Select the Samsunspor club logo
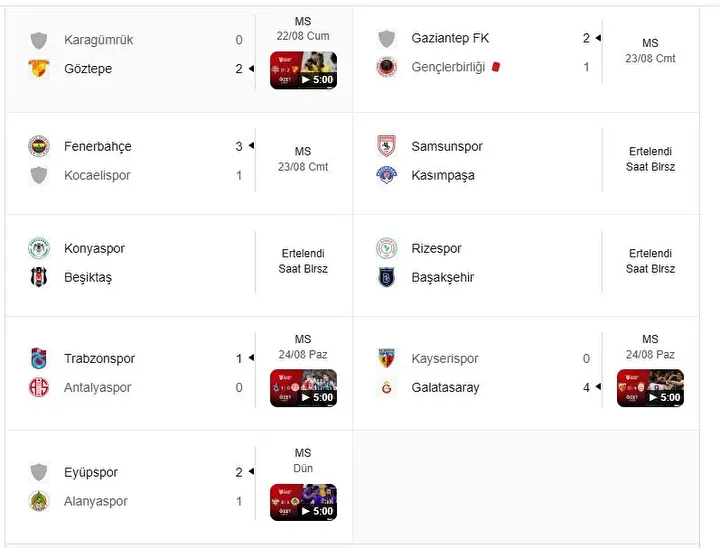 [387, 147]
